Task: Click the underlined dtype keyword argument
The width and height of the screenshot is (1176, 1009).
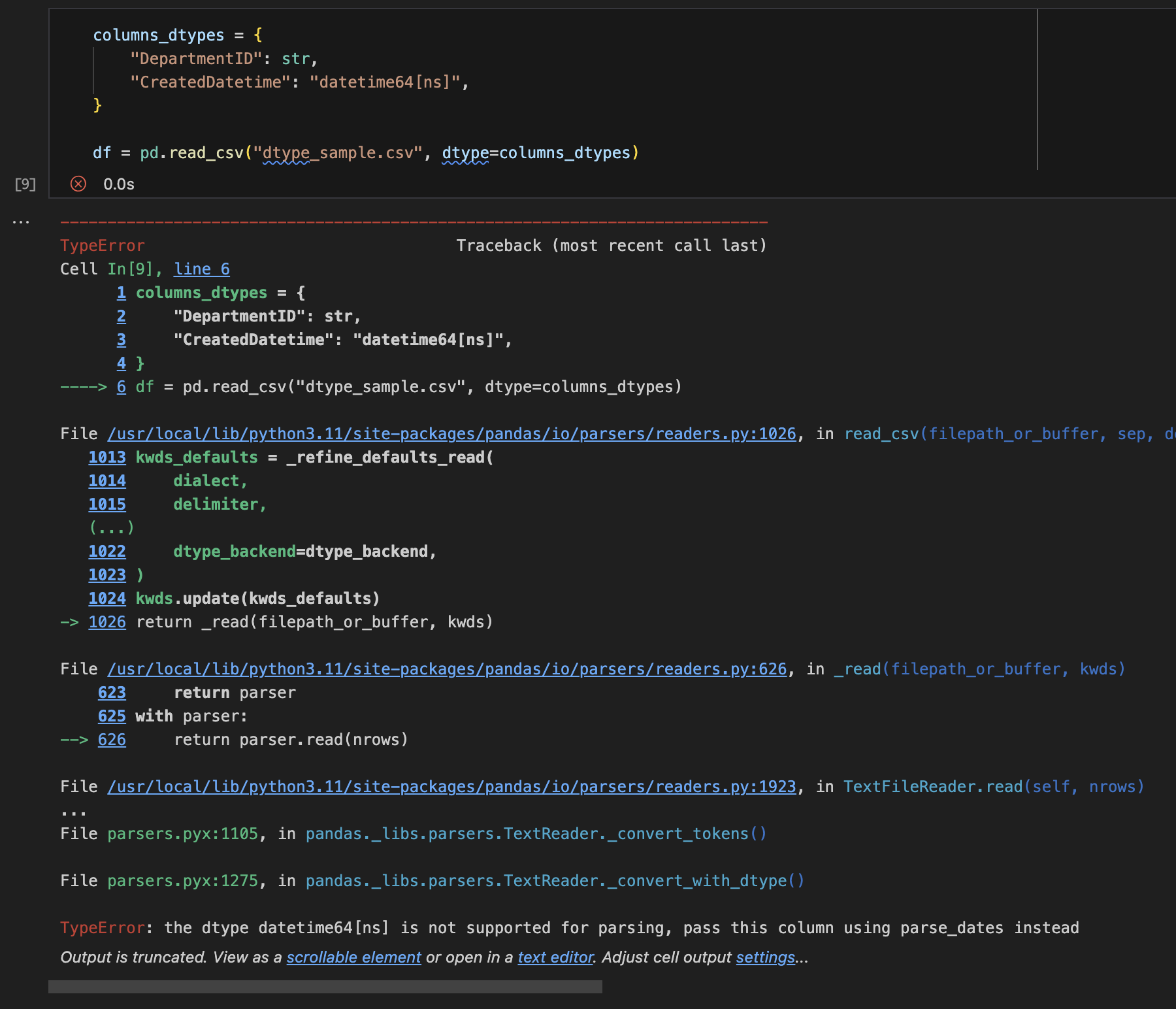Action: tap(465, 153)
